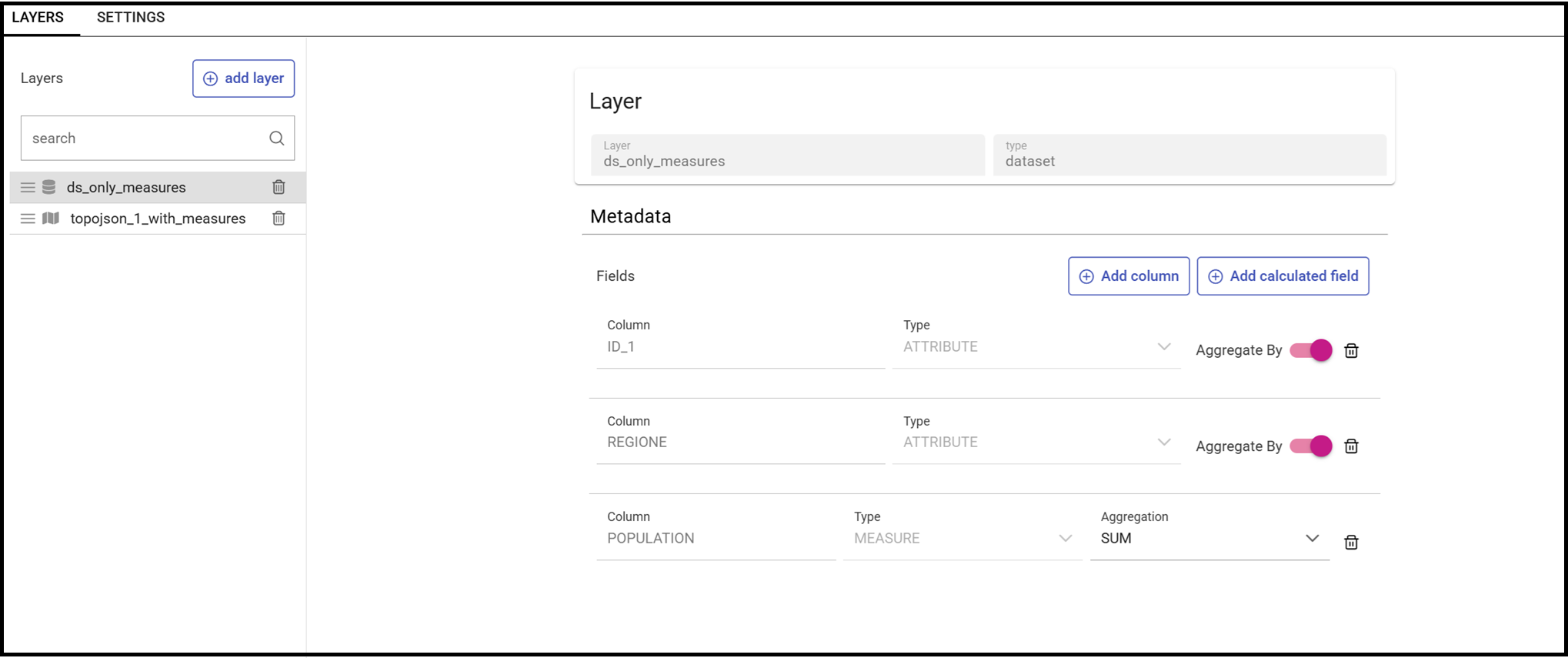
Task: Delete the topojson_1_with_measures layer
Action: (x=279, y=219)
